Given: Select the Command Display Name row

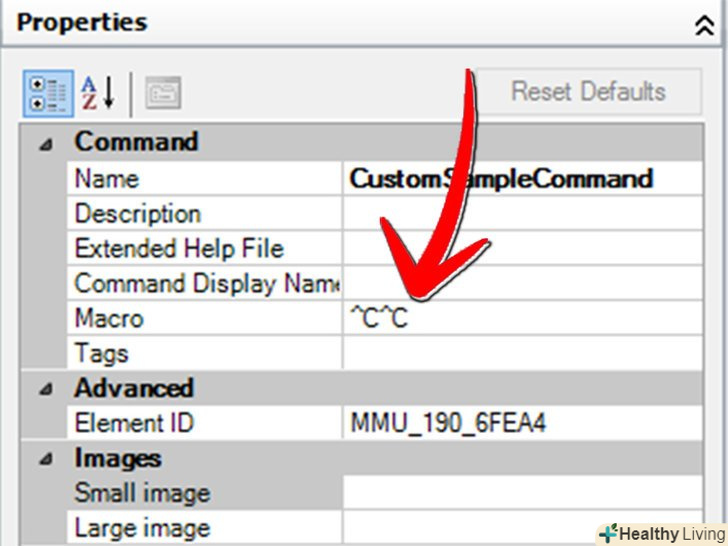Looking at the screenshot, I should [207, 284].
